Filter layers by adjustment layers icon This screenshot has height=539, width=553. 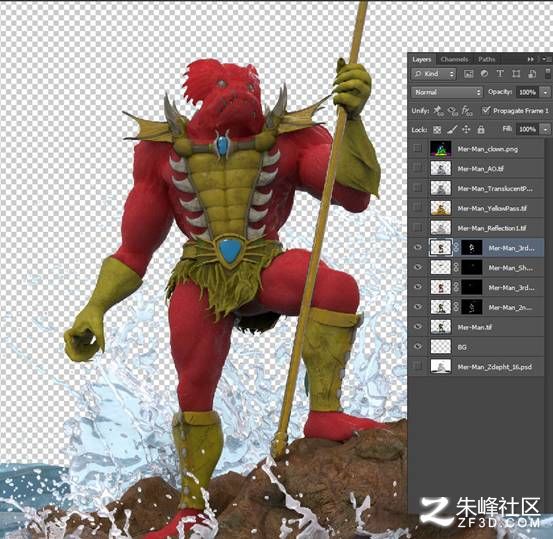pos(484,74)
